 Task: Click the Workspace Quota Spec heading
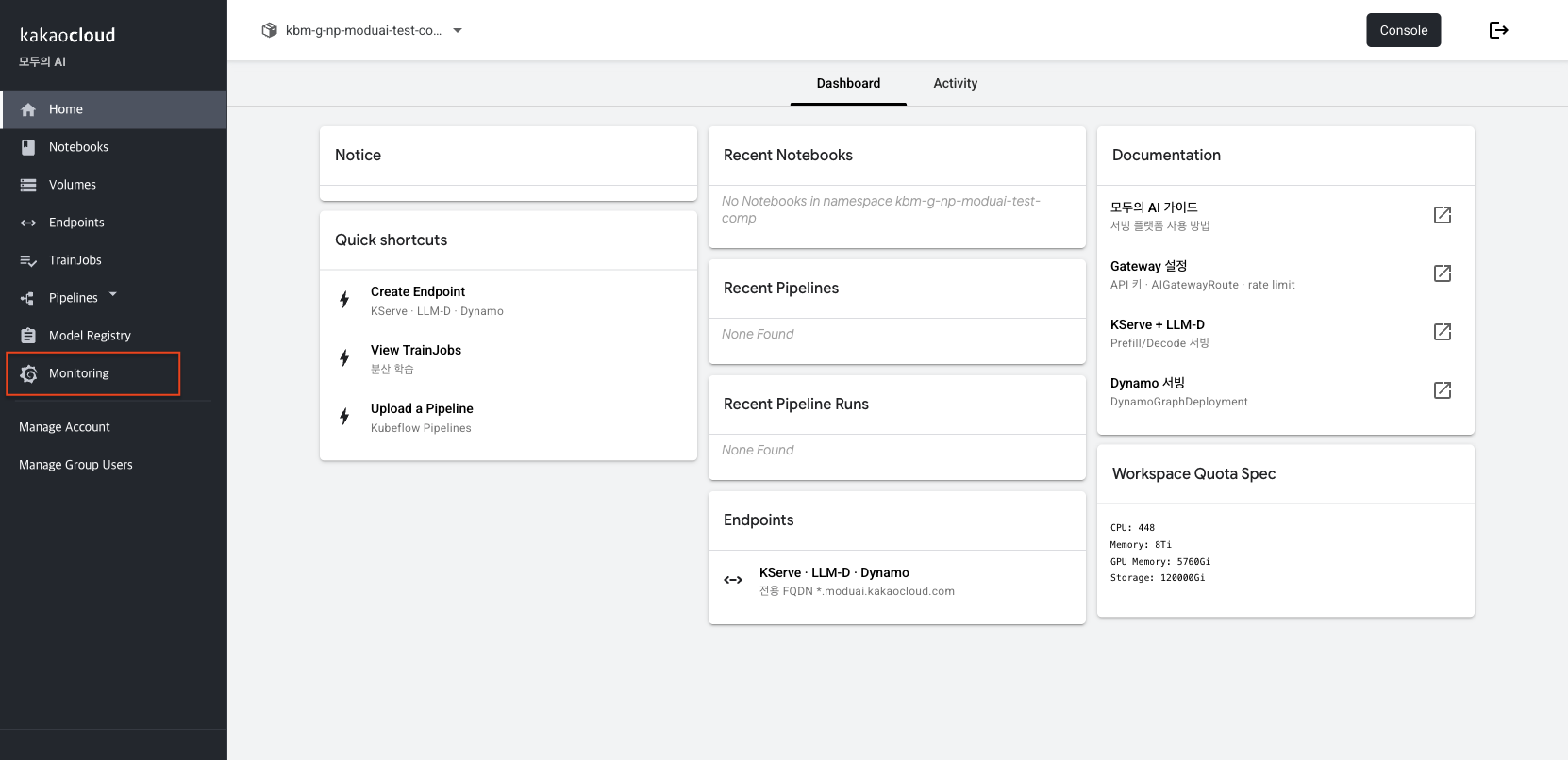(x=1193, y=473)
